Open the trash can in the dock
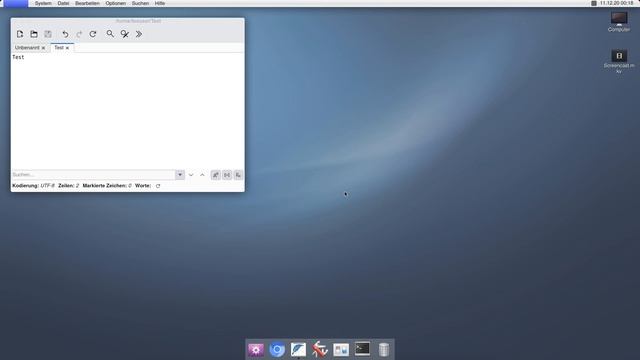Screen dimensions: 640x360 [384, 350]
